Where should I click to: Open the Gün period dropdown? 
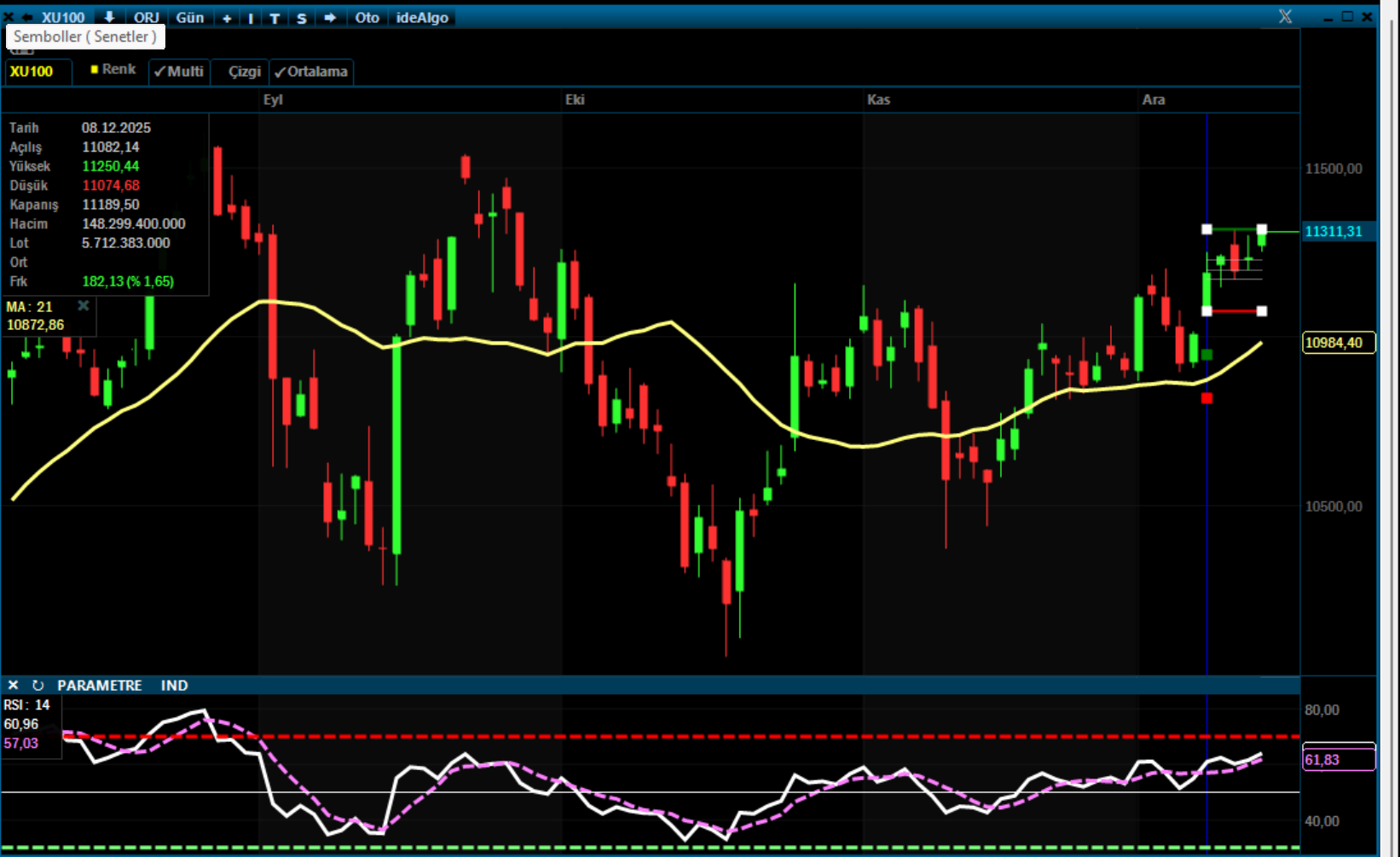[189, 18]
